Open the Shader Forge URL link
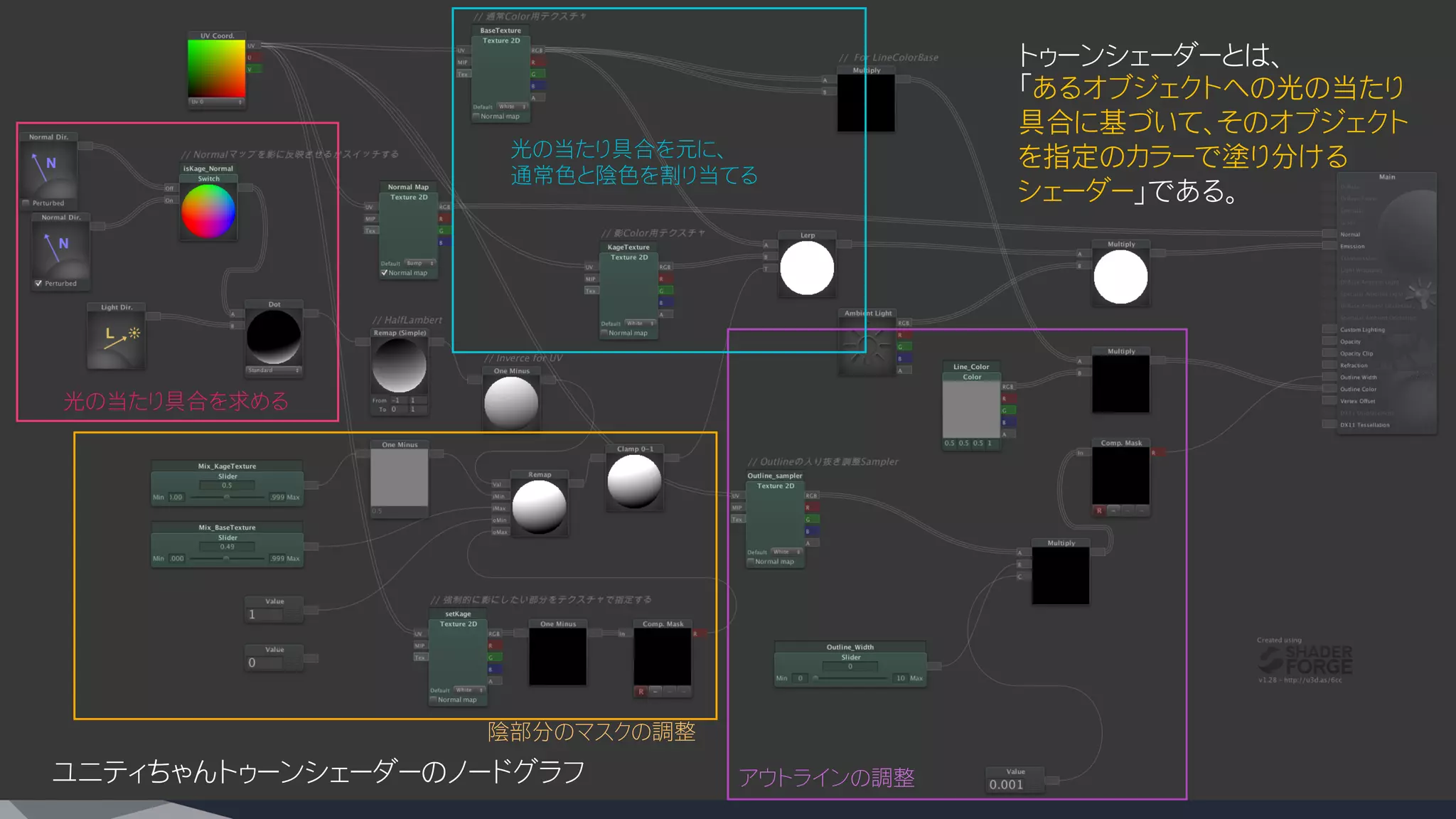Image resolution: width=1456 pixels, height=819 pixels. 1312,680
